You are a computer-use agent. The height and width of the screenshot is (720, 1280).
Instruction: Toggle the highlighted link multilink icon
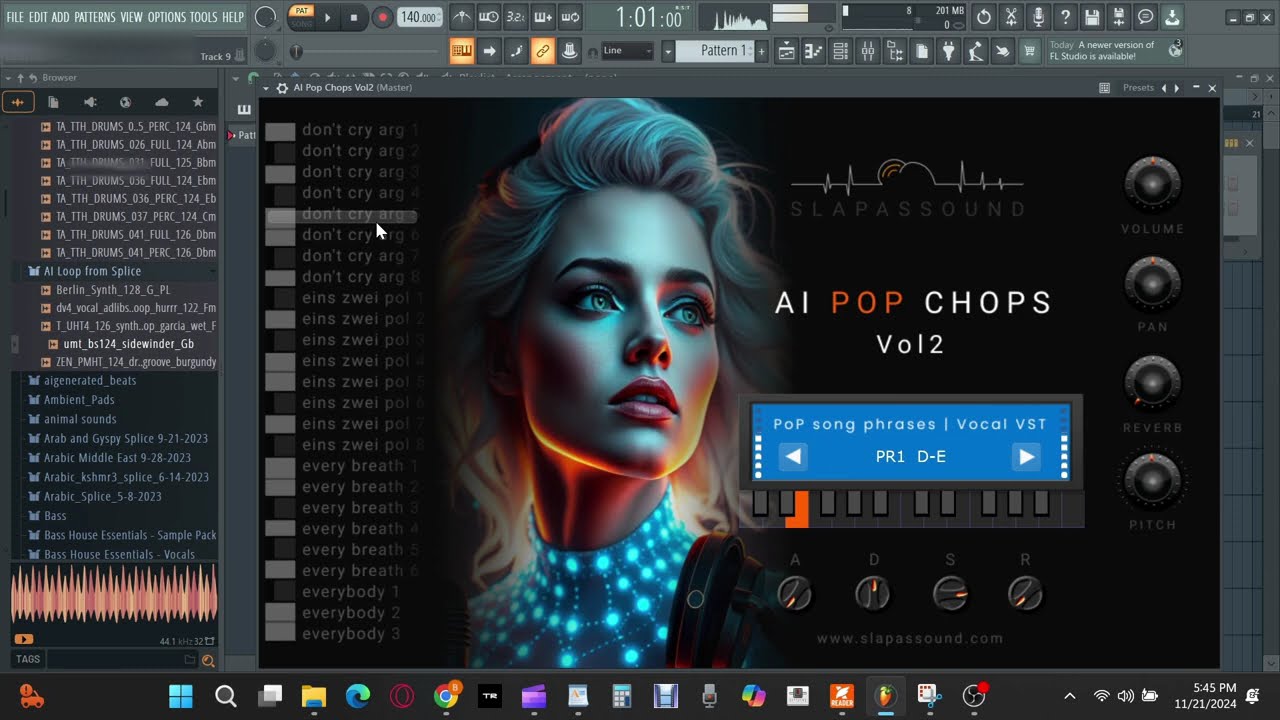(543, 51)
